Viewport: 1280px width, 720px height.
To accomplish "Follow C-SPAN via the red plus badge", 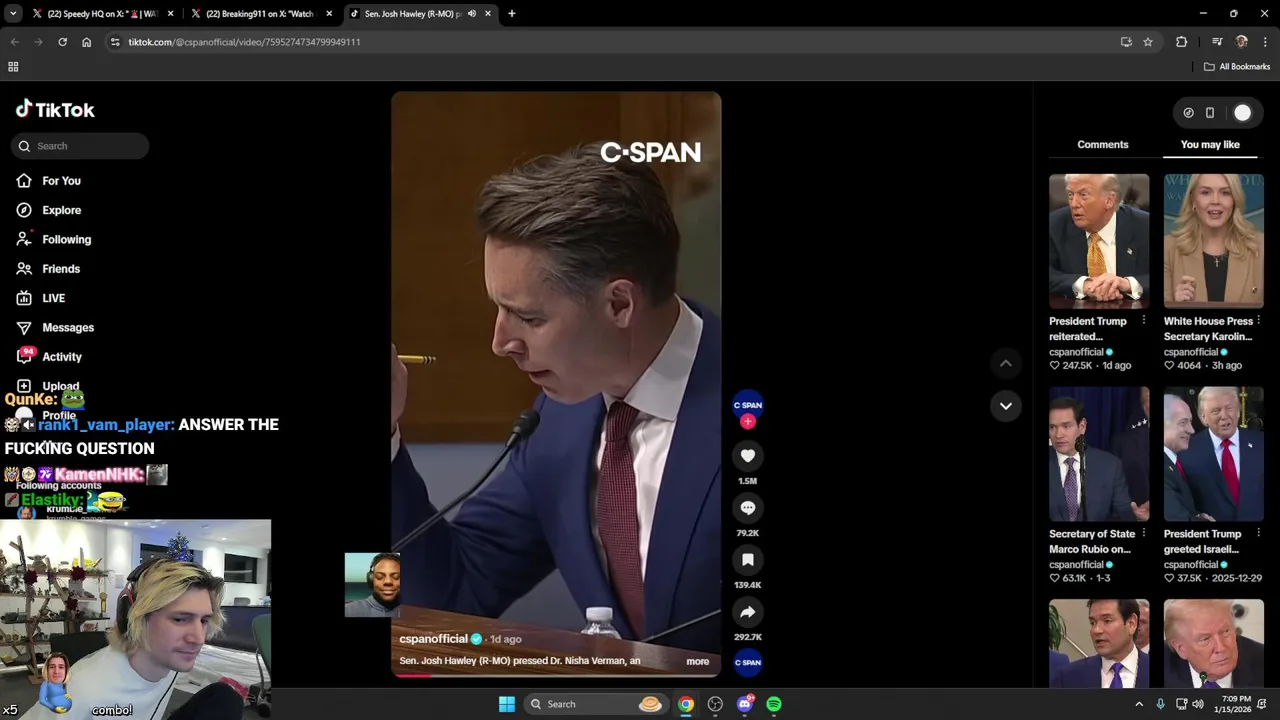I will [x=747, y=422].
